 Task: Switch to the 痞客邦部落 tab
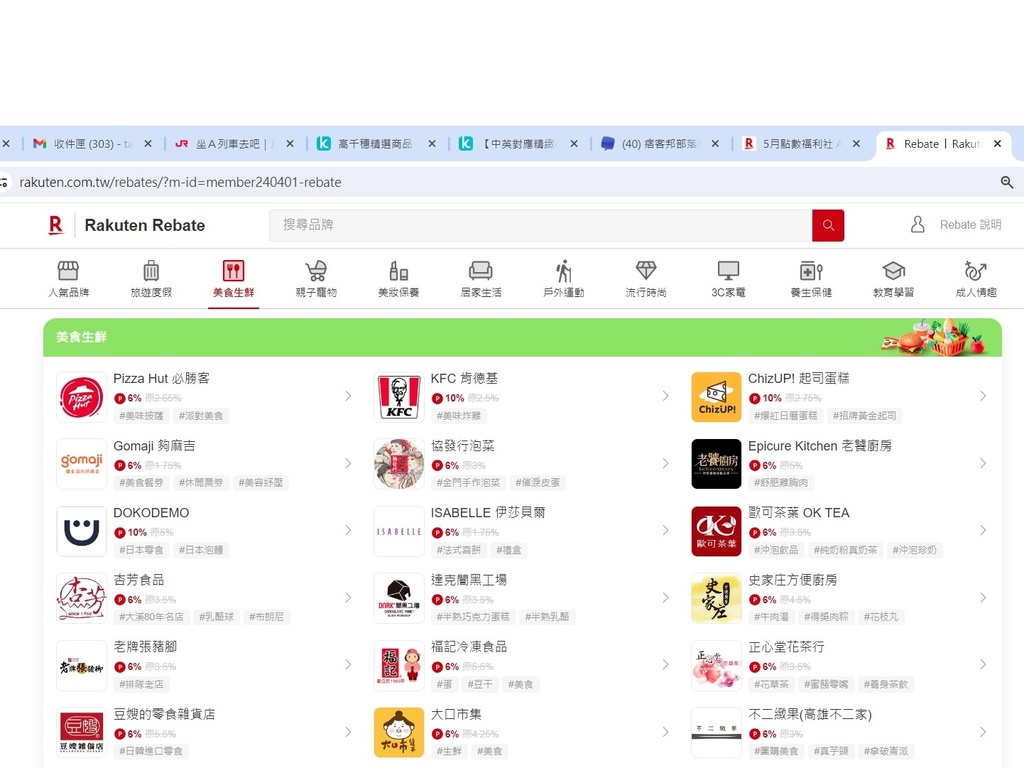coord(658,144)
